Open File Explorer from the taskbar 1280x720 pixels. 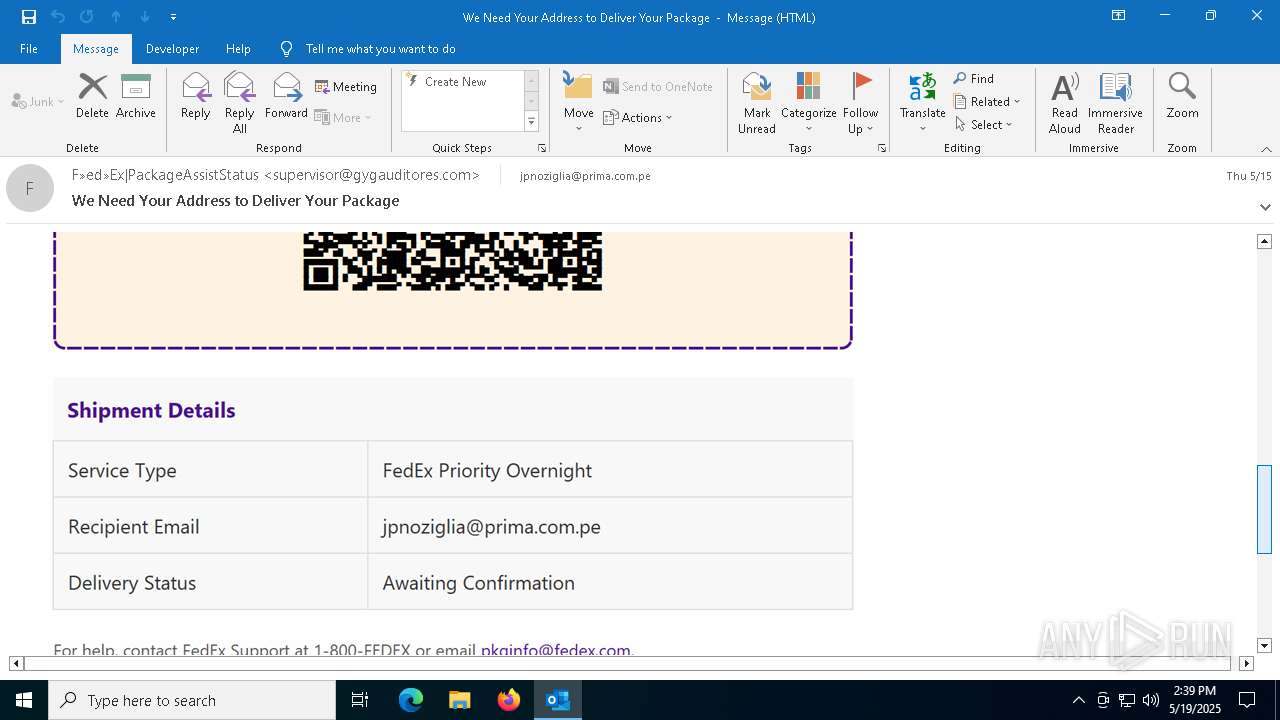coord(459,700)
